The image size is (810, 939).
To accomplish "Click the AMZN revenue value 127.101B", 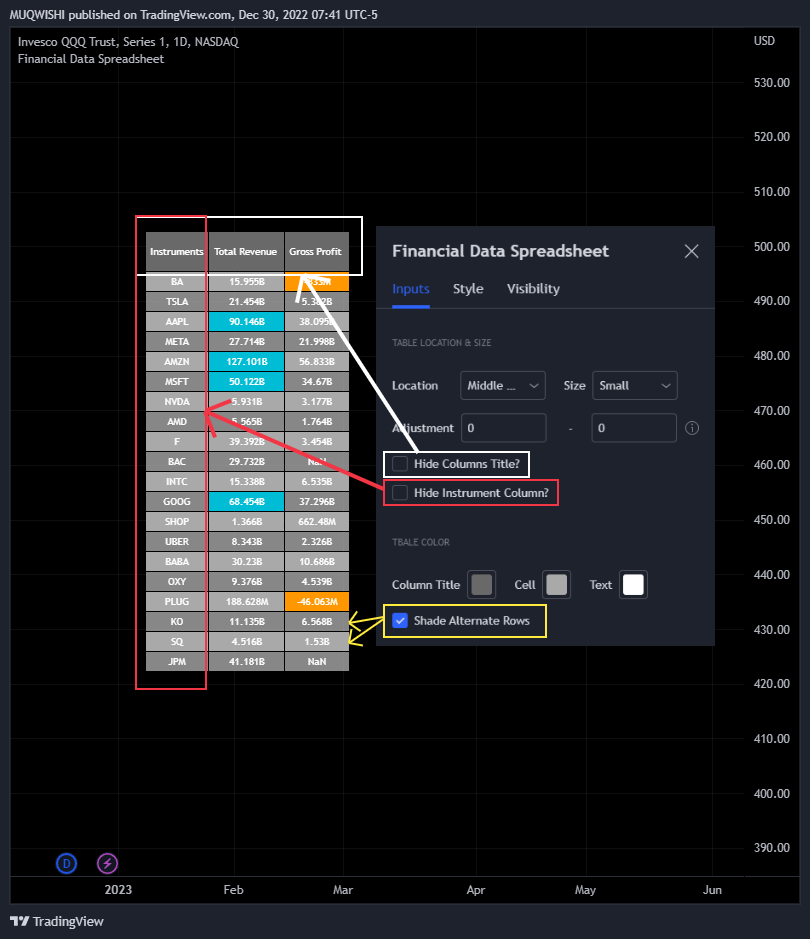I will pyautogui.click(x=246, y=362).
